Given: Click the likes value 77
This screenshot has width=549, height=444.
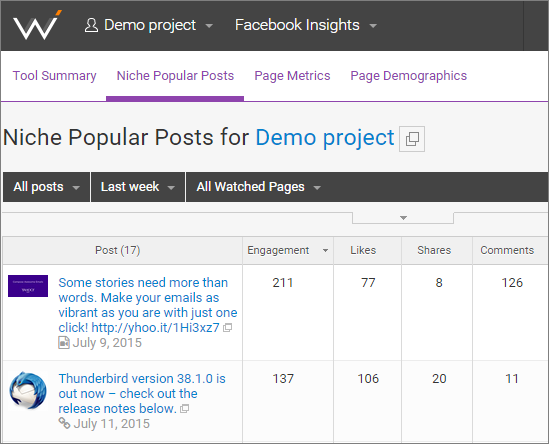Looking at the screenshot, I should [x=368, y=283].
